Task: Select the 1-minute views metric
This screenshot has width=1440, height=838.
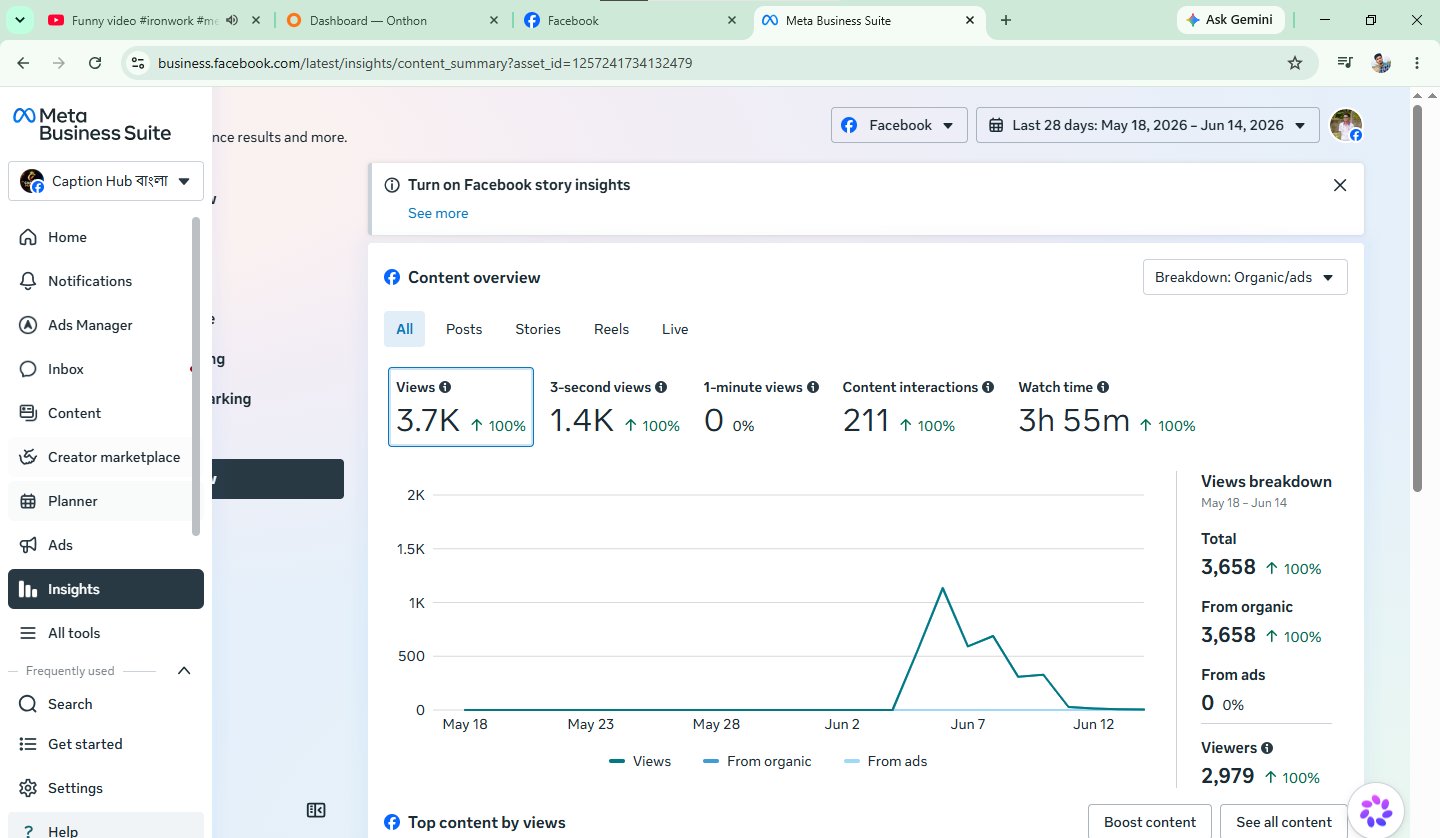Action: coord(761,407)
